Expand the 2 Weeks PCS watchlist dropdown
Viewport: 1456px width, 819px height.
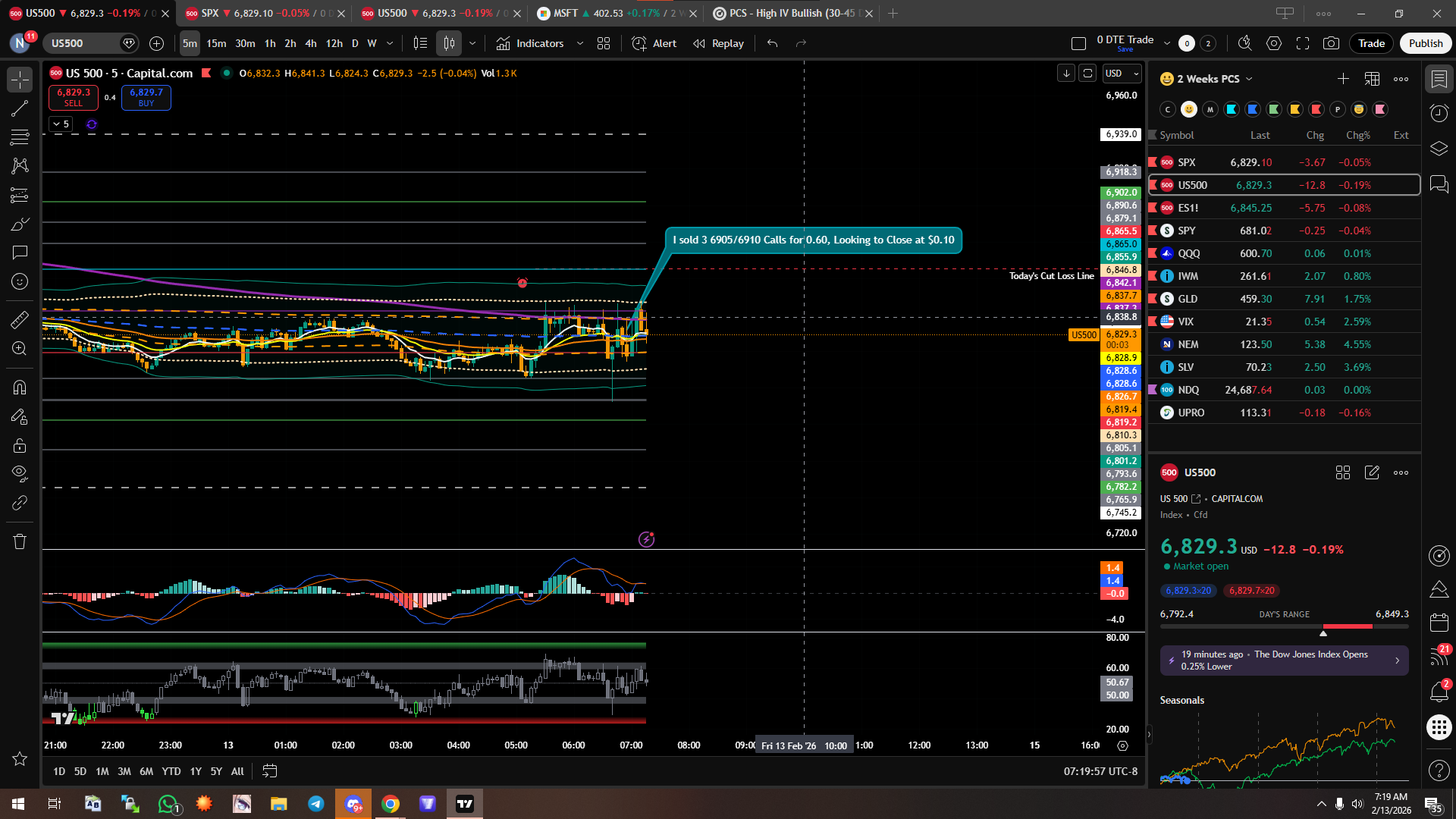coord(1249,79)
